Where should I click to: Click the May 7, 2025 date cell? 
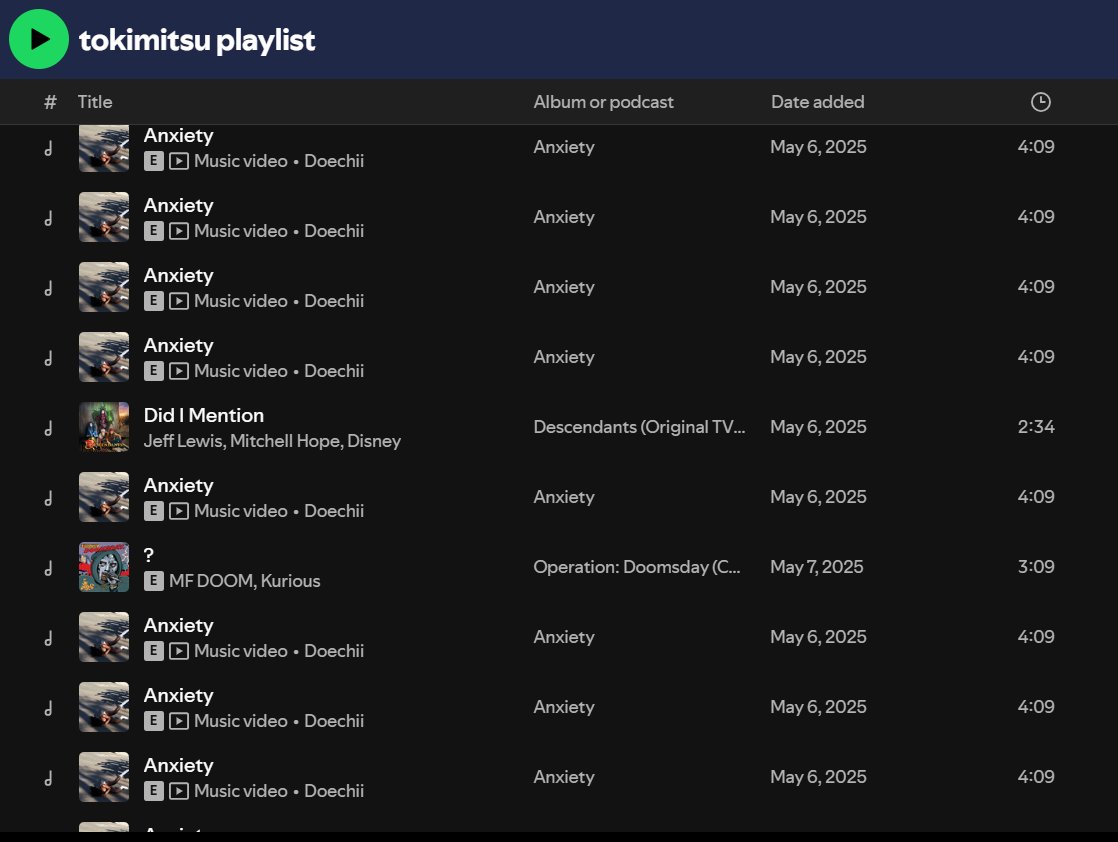point(816,567)
